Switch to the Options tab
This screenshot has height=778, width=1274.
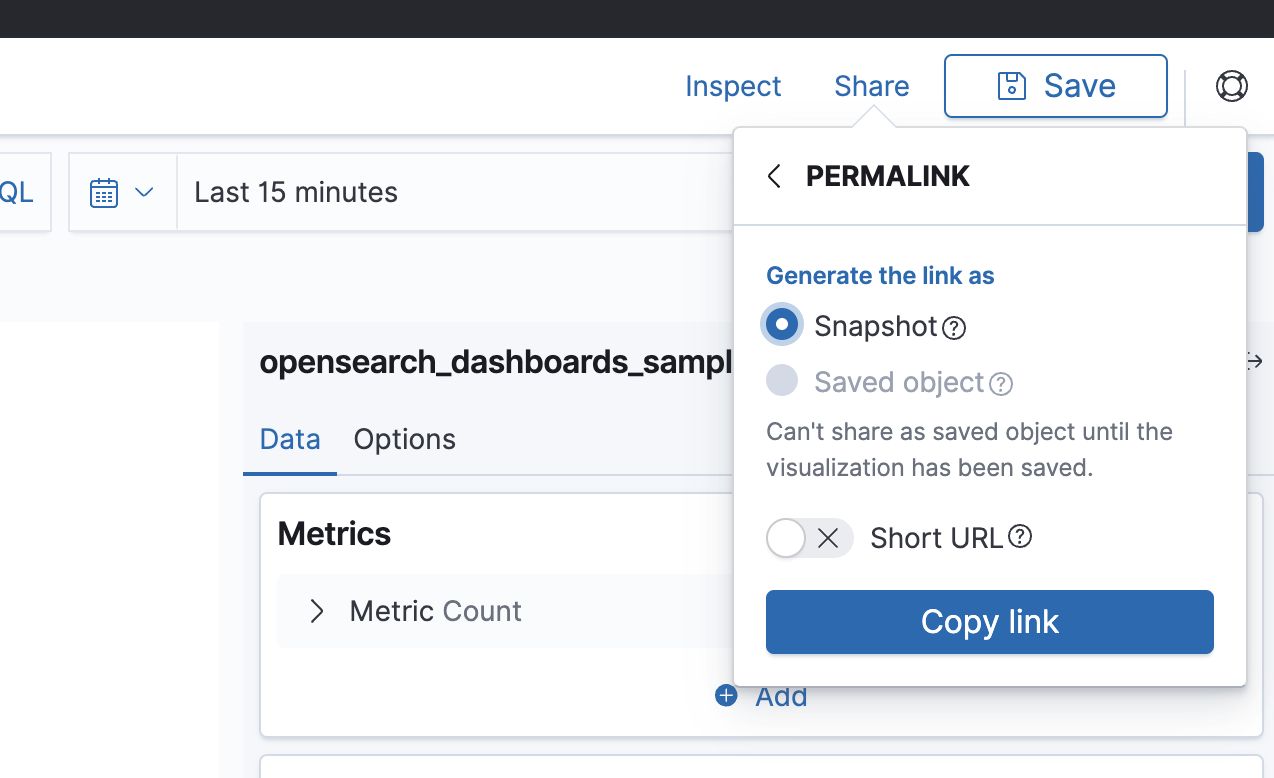[x=404, y=439]
